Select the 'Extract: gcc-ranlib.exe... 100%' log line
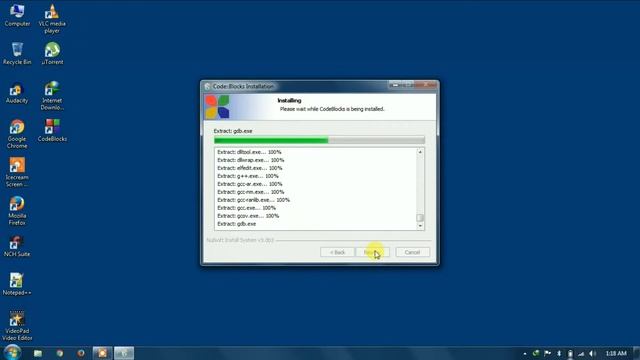The image size is (640, 360). click(253, 200)
